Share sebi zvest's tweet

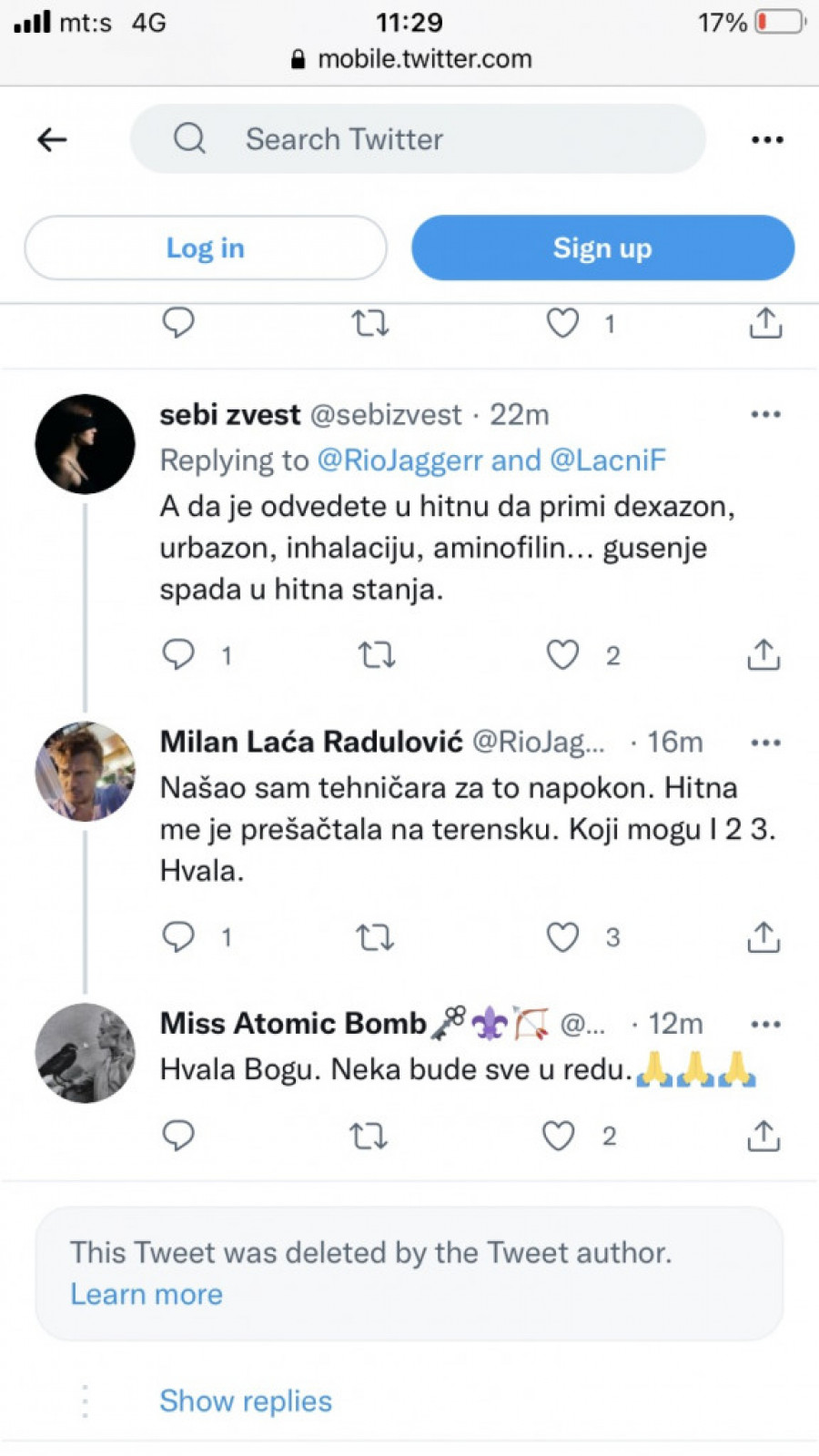coord(763,654)
